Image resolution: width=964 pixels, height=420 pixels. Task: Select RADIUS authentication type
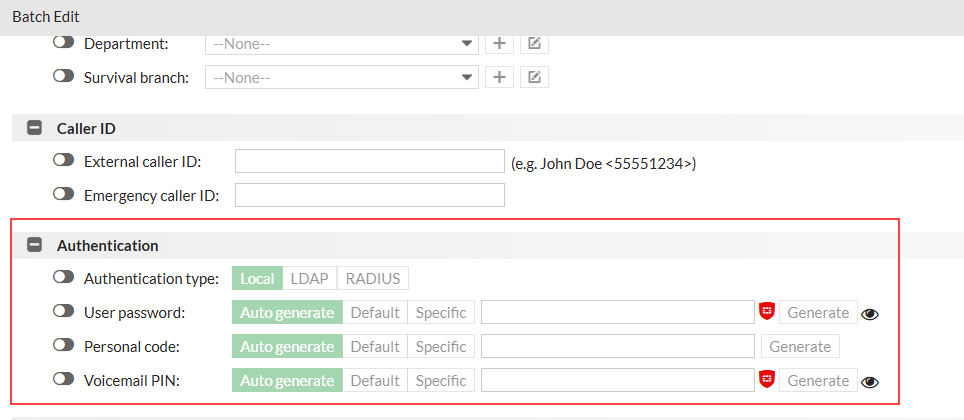click(x=373, y=278)
